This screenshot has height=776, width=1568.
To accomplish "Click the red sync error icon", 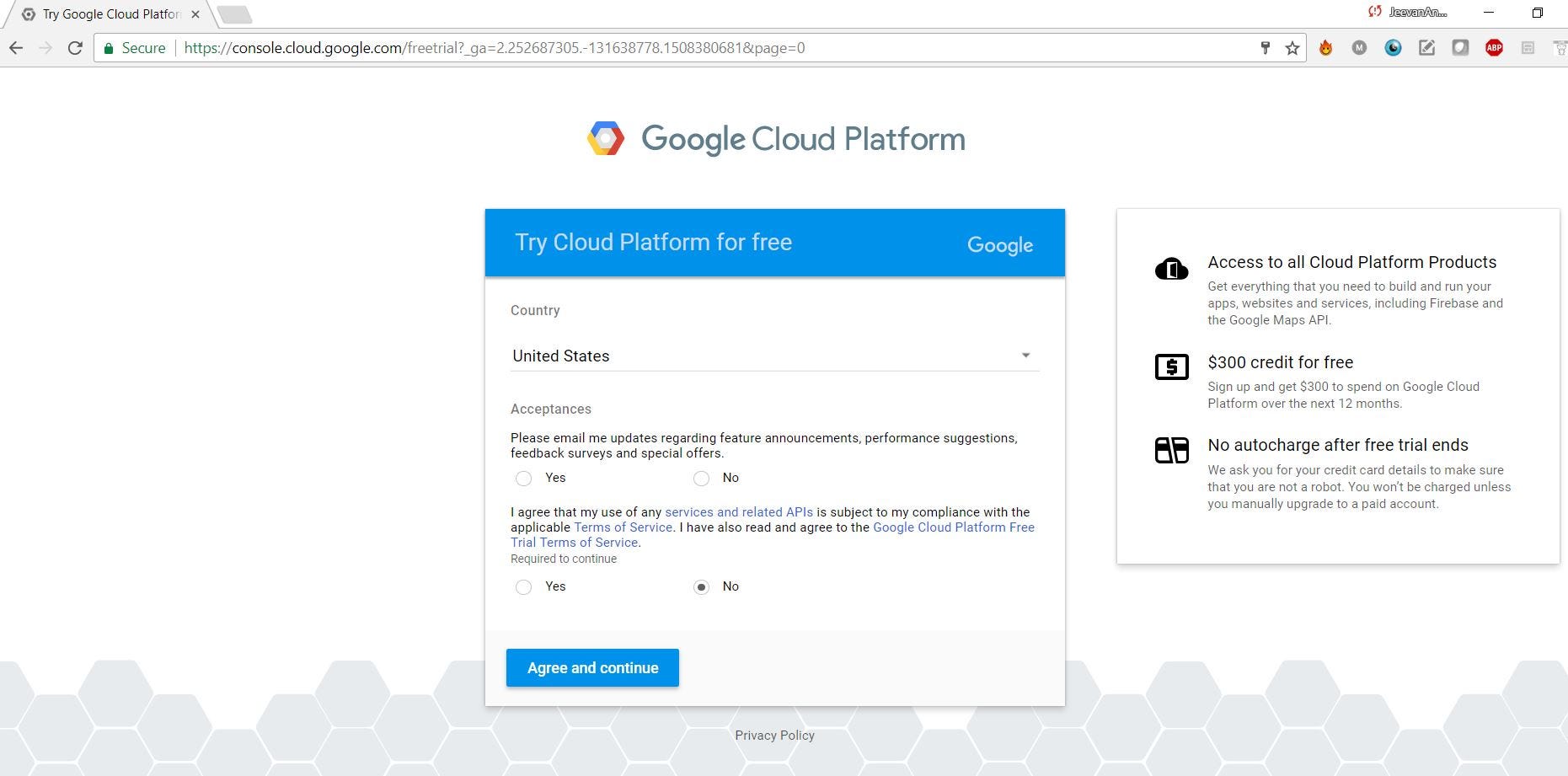I will pyautogui.click(x=1375, y=12).
